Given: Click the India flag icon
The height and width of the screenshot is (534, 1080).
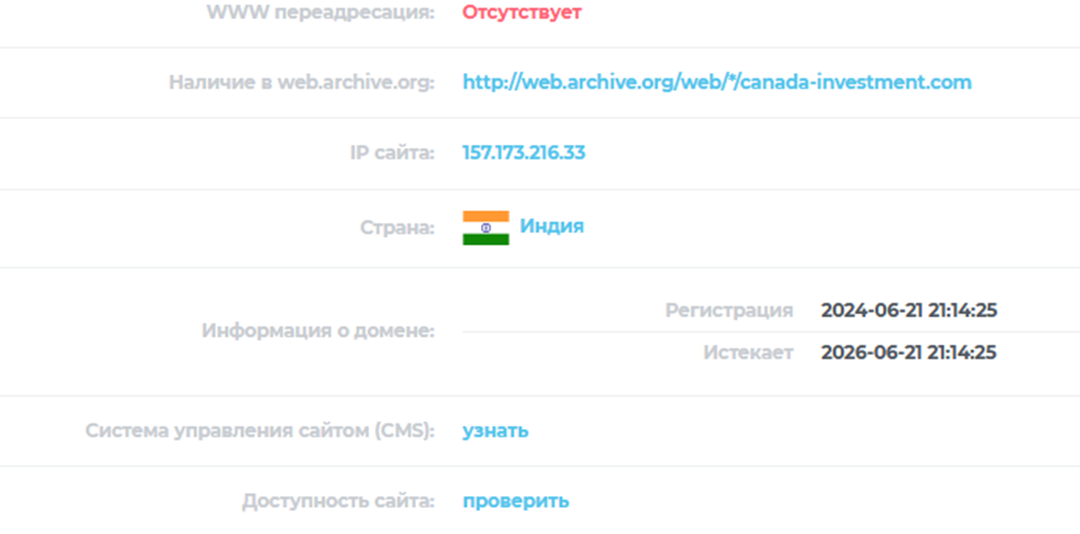Looking at the screenshot, I should [x=486, y=228].
